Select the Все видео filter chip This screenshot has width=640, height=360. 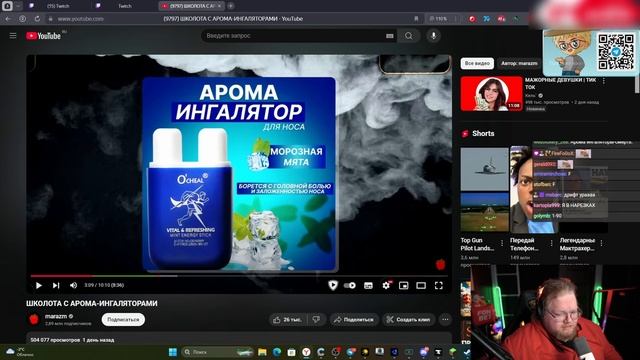(x=477, y=63)
